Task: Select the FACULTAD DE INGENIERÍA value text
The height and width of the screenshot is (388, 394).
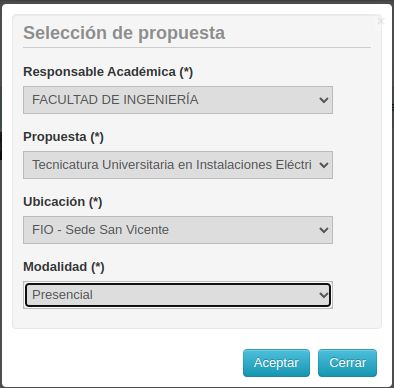Action: click(x=115, y=100)
